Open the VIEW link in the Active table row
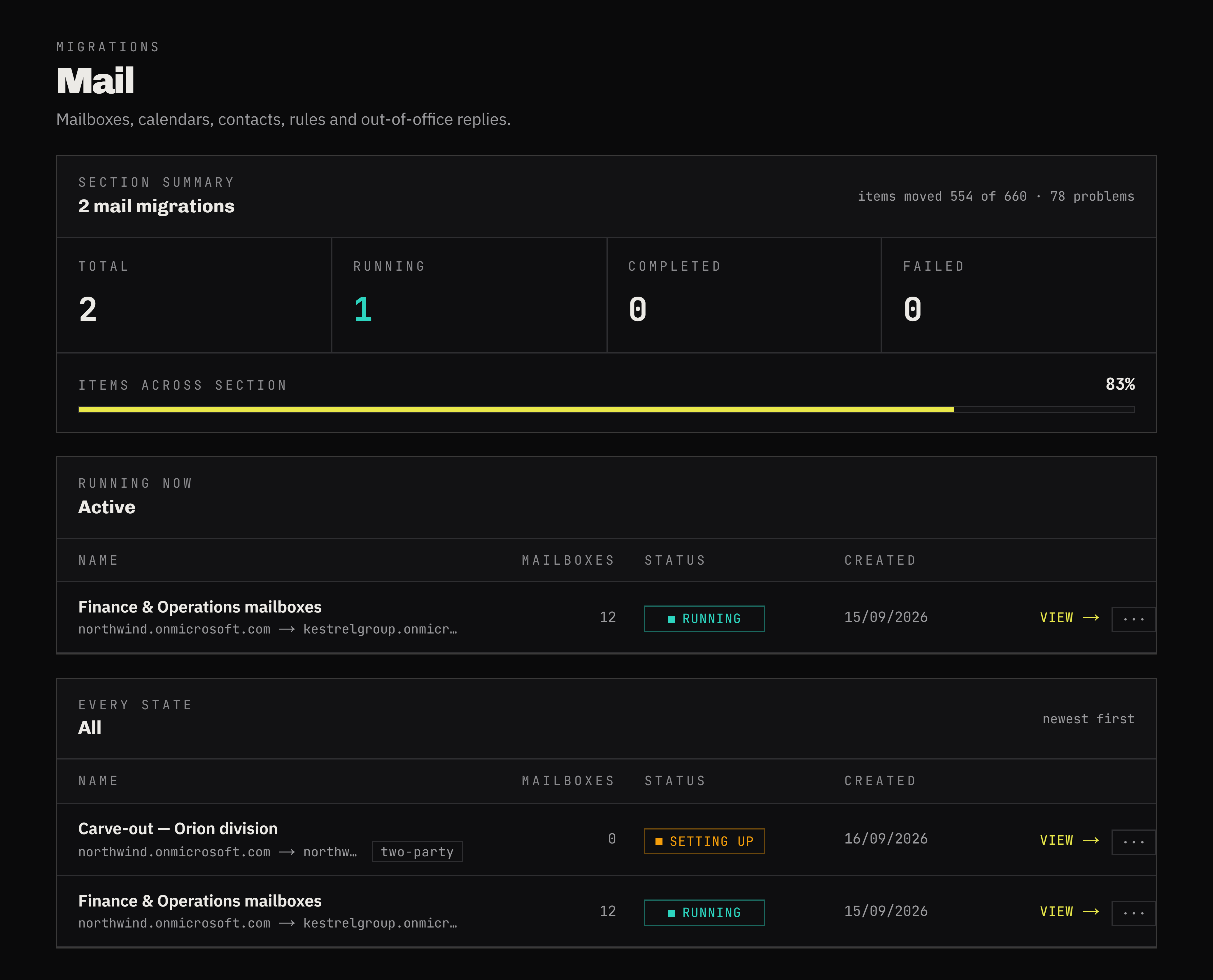1213x980 pixels. (1069, 617)
